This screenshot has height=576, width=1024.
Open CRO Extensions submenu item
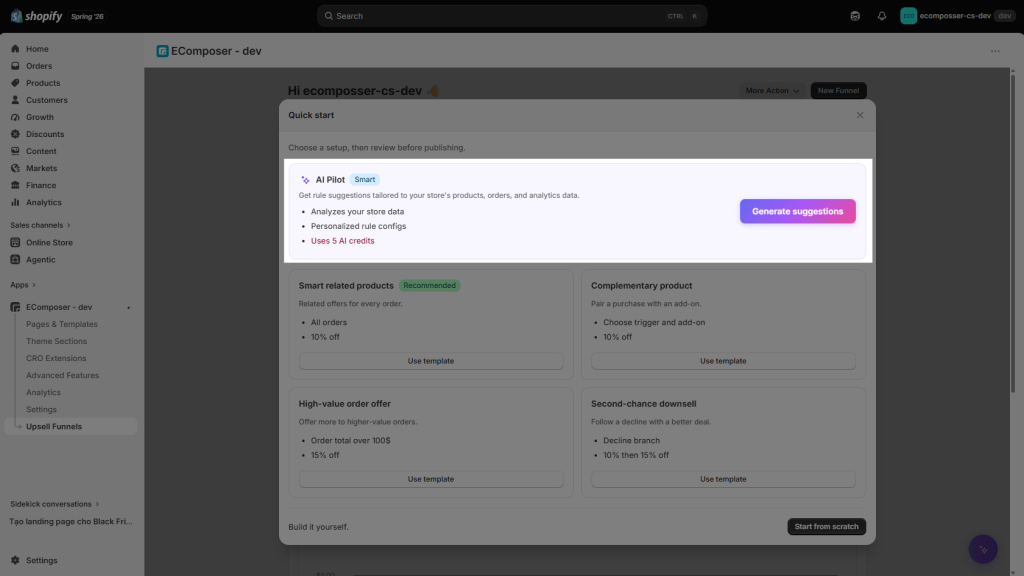(56, 358)
